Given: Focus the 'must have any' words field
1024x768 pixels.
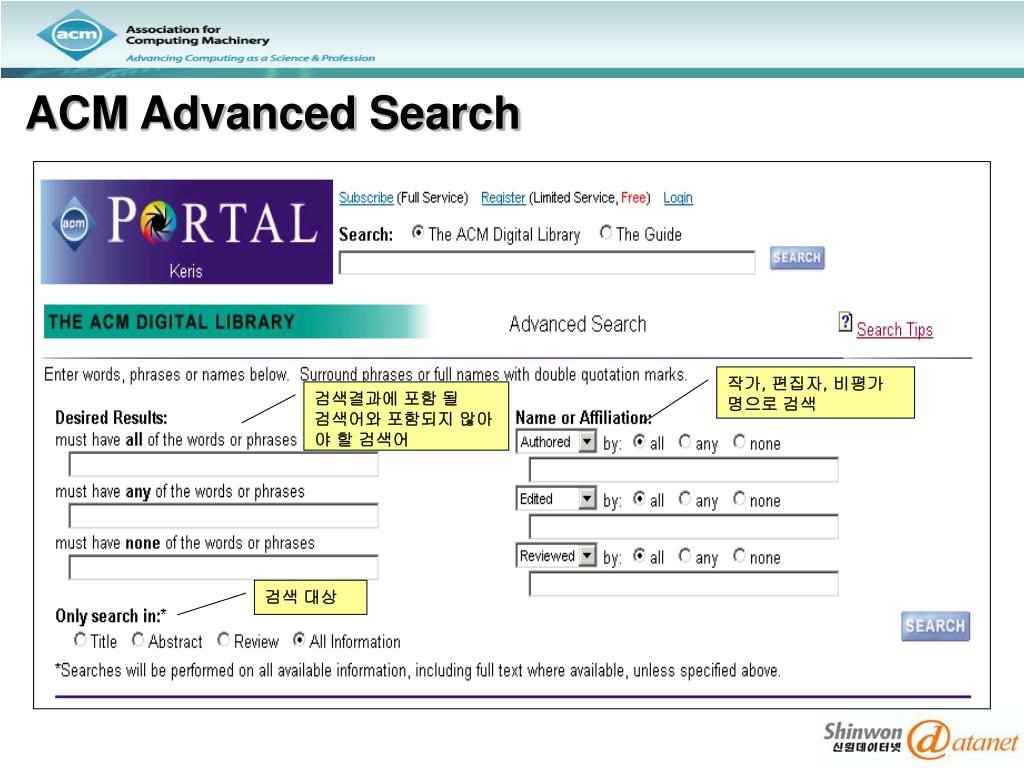Looking at the screenshot, I should [x=223, y=516].
